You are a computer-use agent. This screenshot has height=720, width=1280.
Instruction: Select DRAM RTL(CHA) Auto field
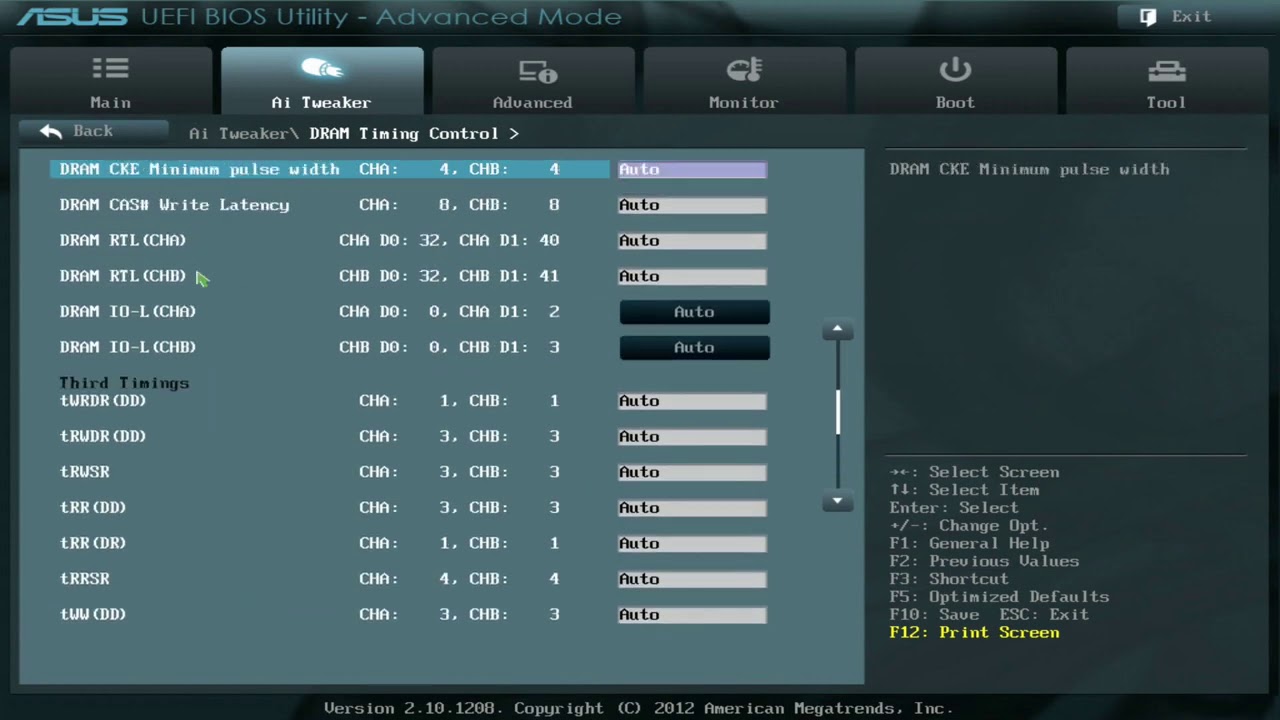tap(692, 241)
